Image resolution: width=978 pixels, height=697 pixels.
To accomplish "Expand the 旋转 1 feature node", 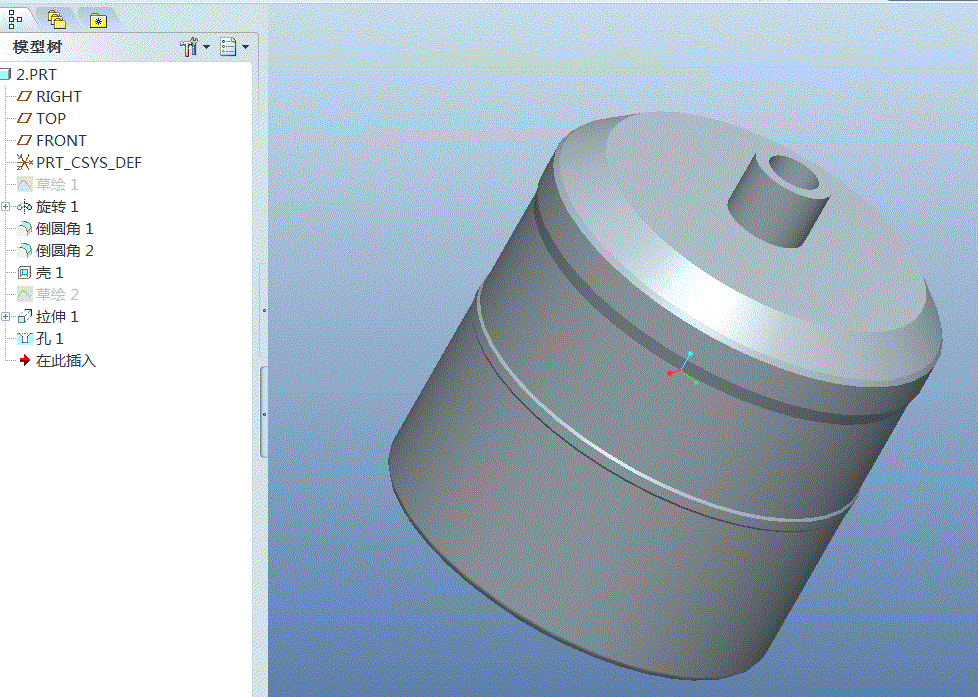I will point(6,207).
